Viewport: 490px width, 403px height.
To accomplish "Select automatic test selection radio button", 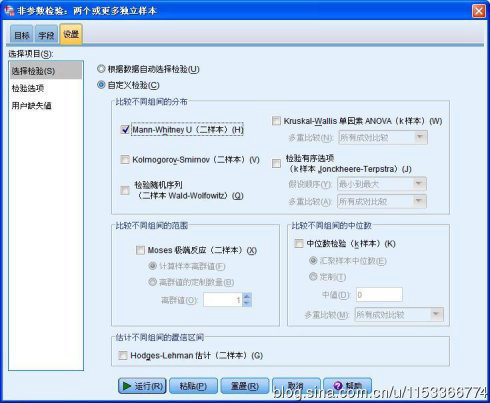I will coord(101,69).
